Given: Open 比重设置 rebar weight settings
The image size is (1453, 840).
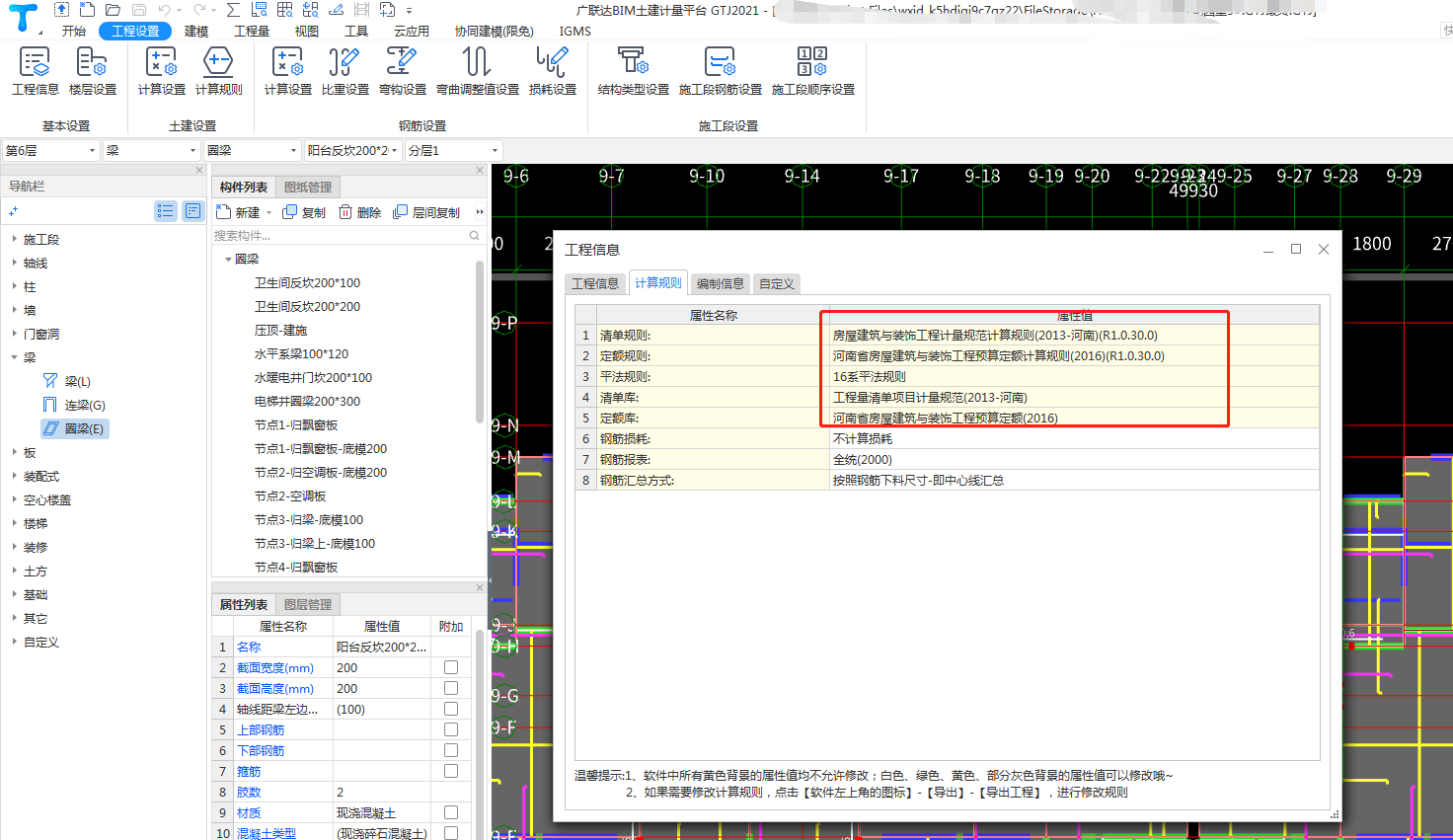Looking at the screenshot, I should point(344,71).
